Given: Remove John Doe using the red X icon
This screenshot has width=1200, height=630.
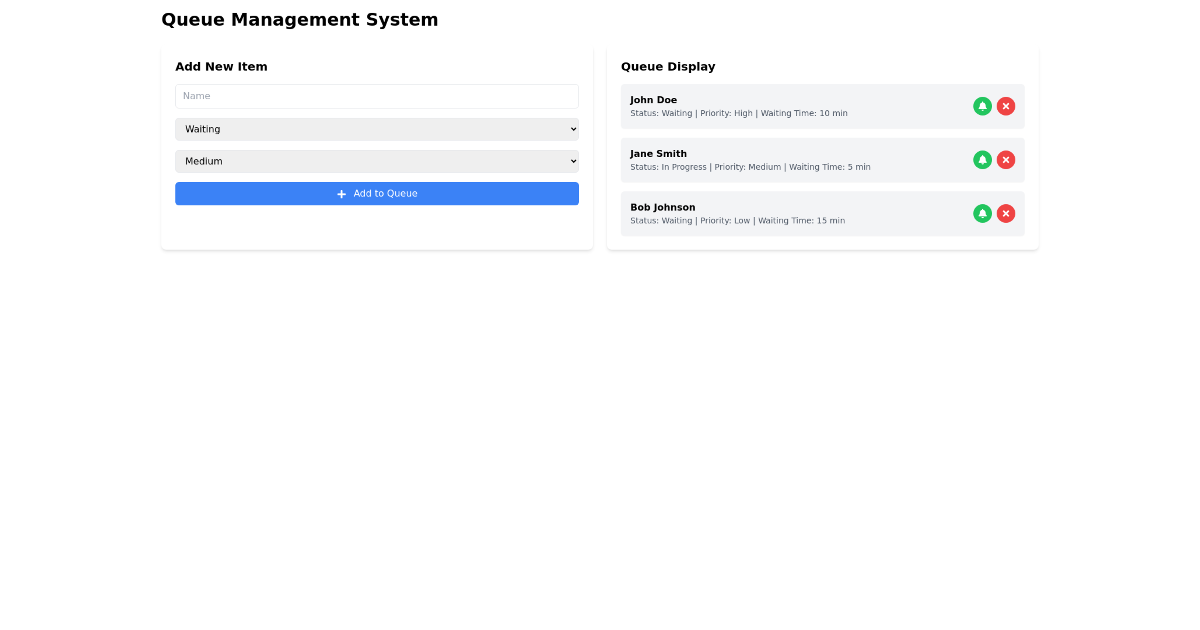Looking at the screenshot, I should coord(1006,105).
